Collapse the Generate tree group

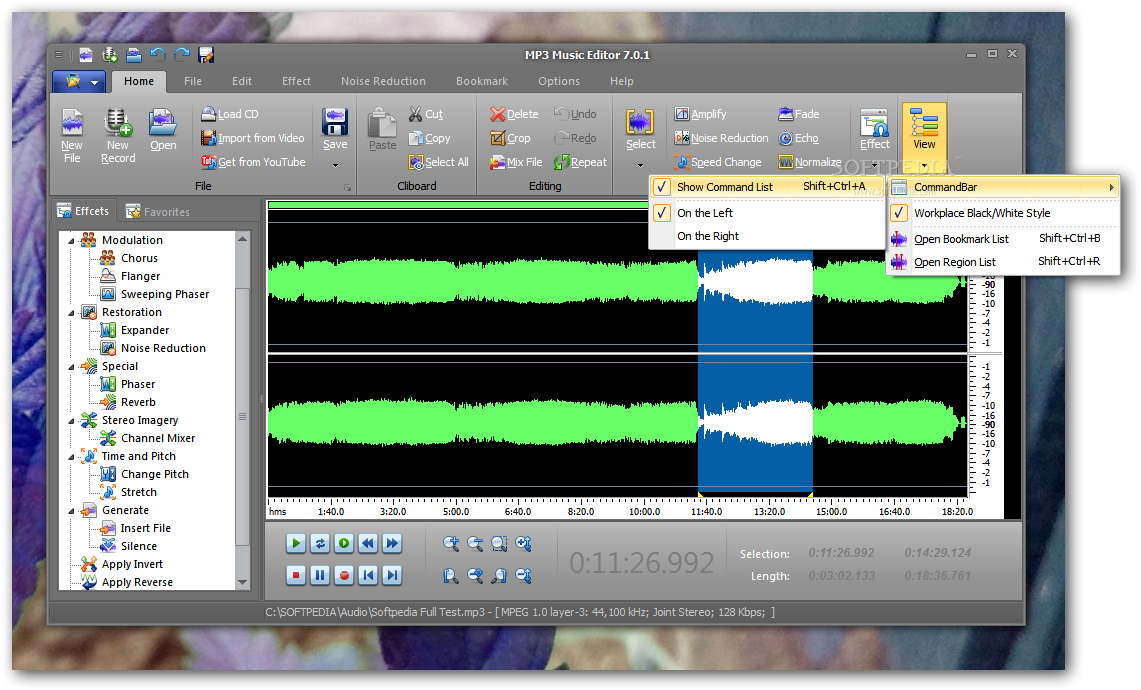pyautogui.click(x=71, y=510)
